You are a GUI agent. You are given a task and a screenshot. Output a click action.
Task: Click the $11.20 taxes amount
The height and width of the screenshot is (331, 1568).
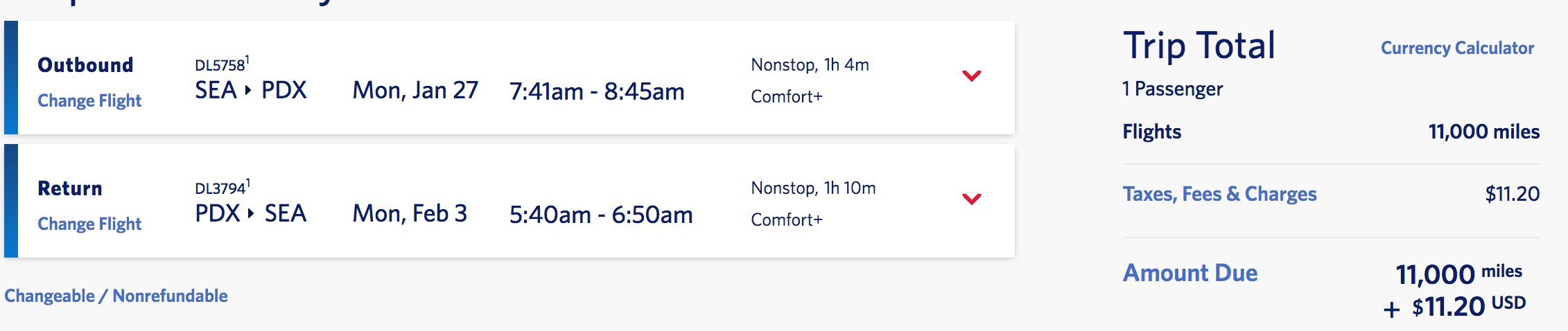tap(1512, 194)
